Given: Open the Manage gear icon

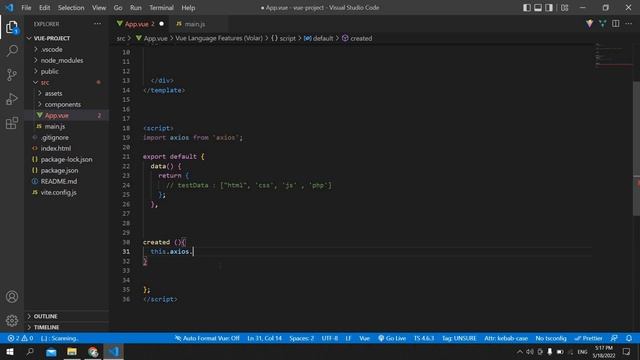Looking at the screenshot, I should click(12, 320).
